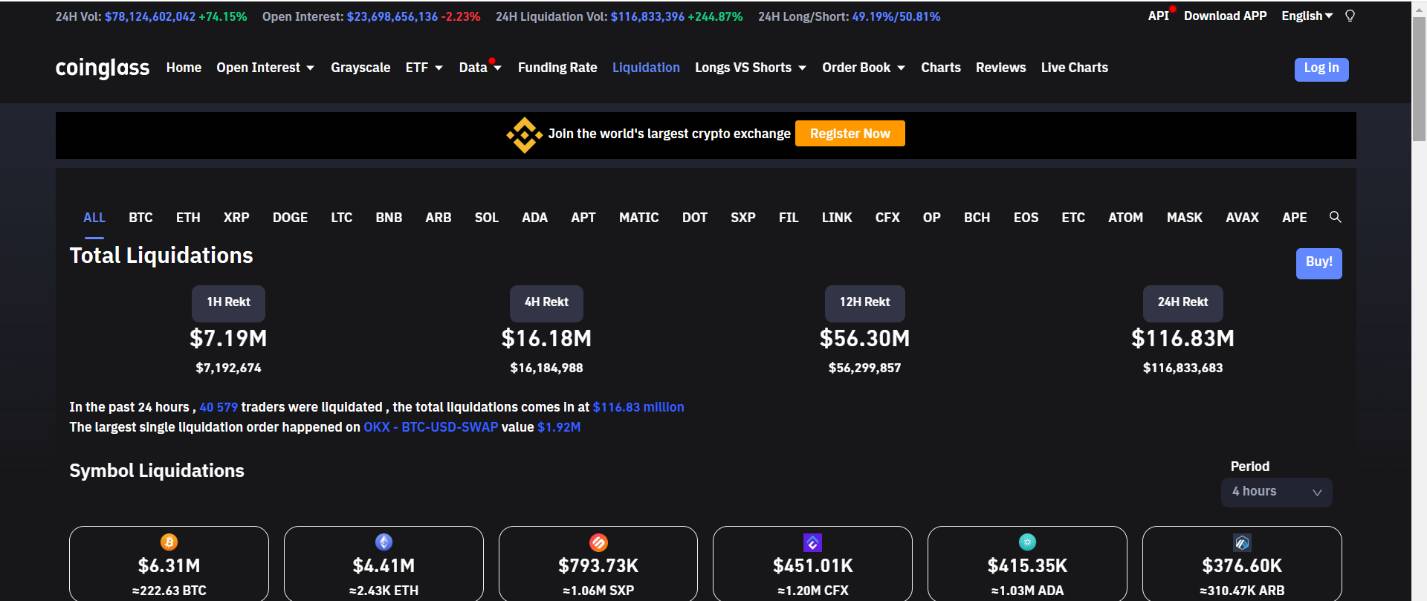Go to Home page
This screenshot has width=1427, height=601.
coord(184,68)
